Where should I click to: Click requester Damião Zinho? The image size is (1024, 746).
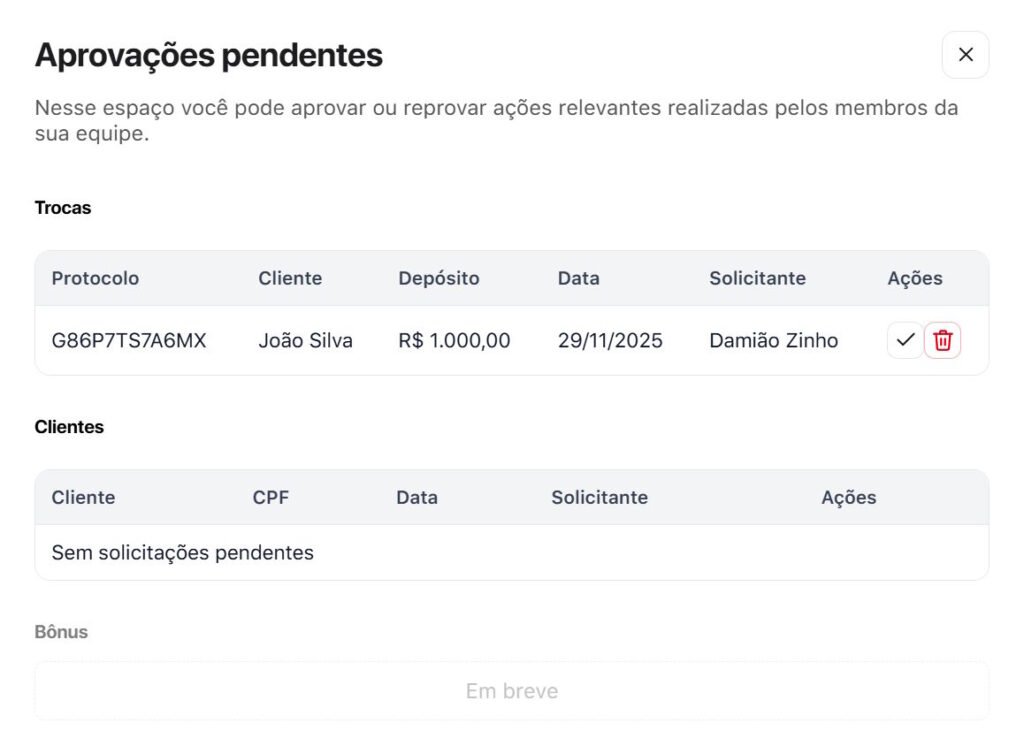click(773, 341)
